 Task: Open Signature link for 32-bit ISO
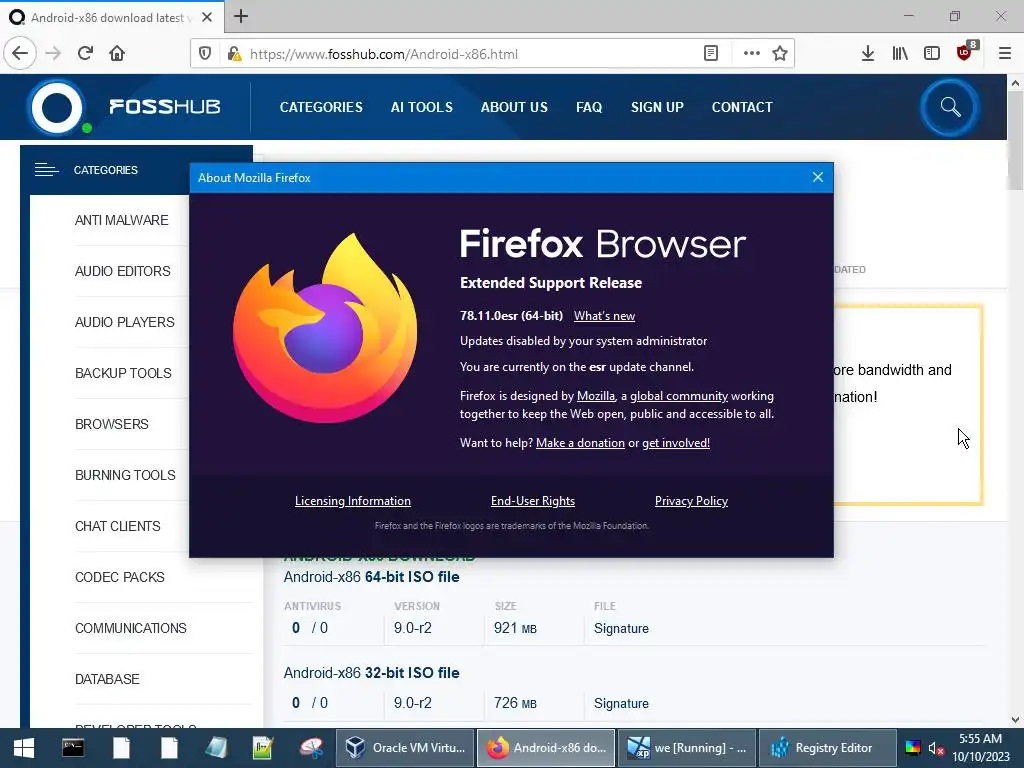[621, 703]
